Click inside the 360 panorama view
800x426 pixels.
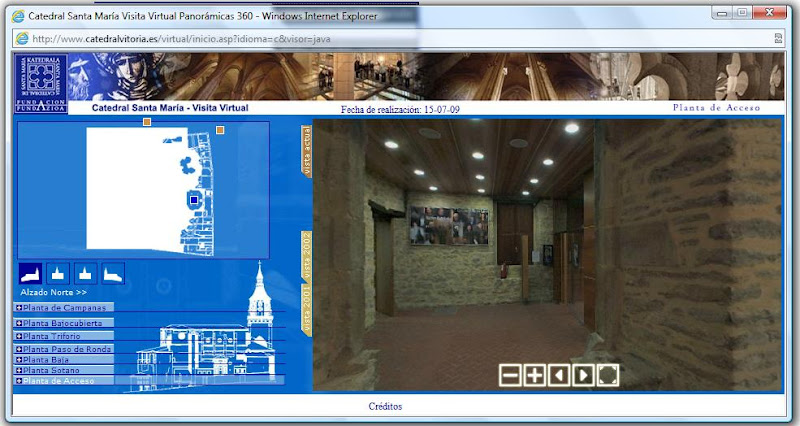click(x=547, y=255)
